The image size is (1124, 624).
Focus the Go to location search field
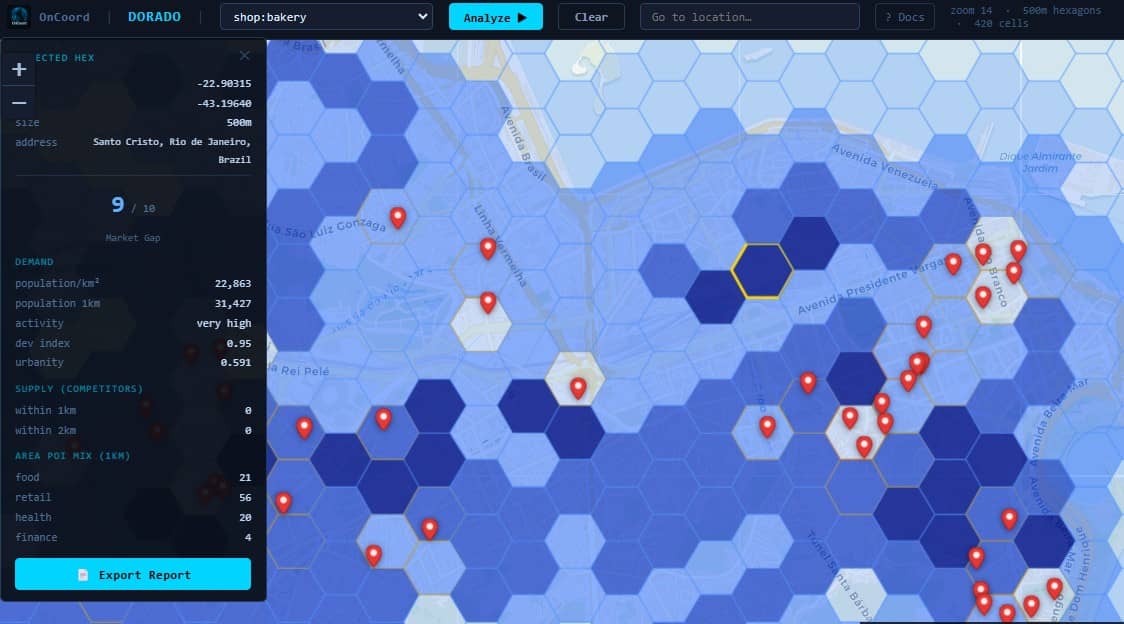749,17
